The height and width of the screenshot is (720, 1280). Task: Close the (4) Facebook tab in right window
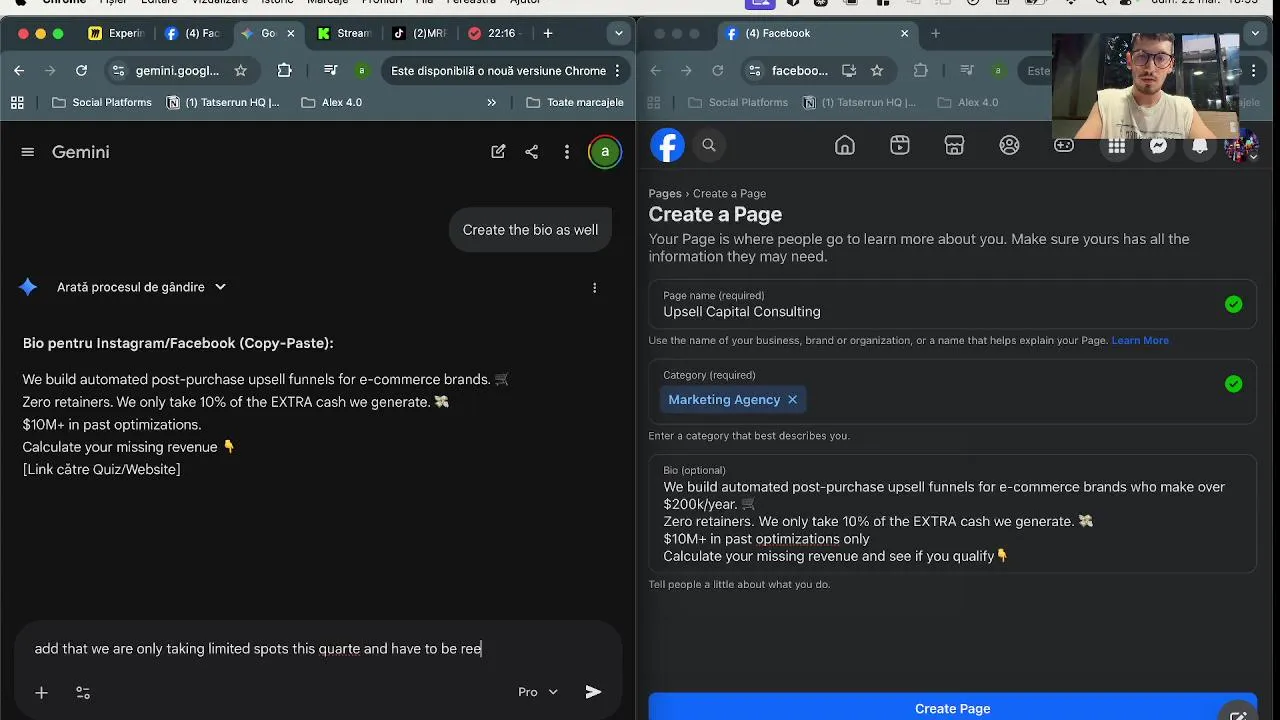point(905,33)
